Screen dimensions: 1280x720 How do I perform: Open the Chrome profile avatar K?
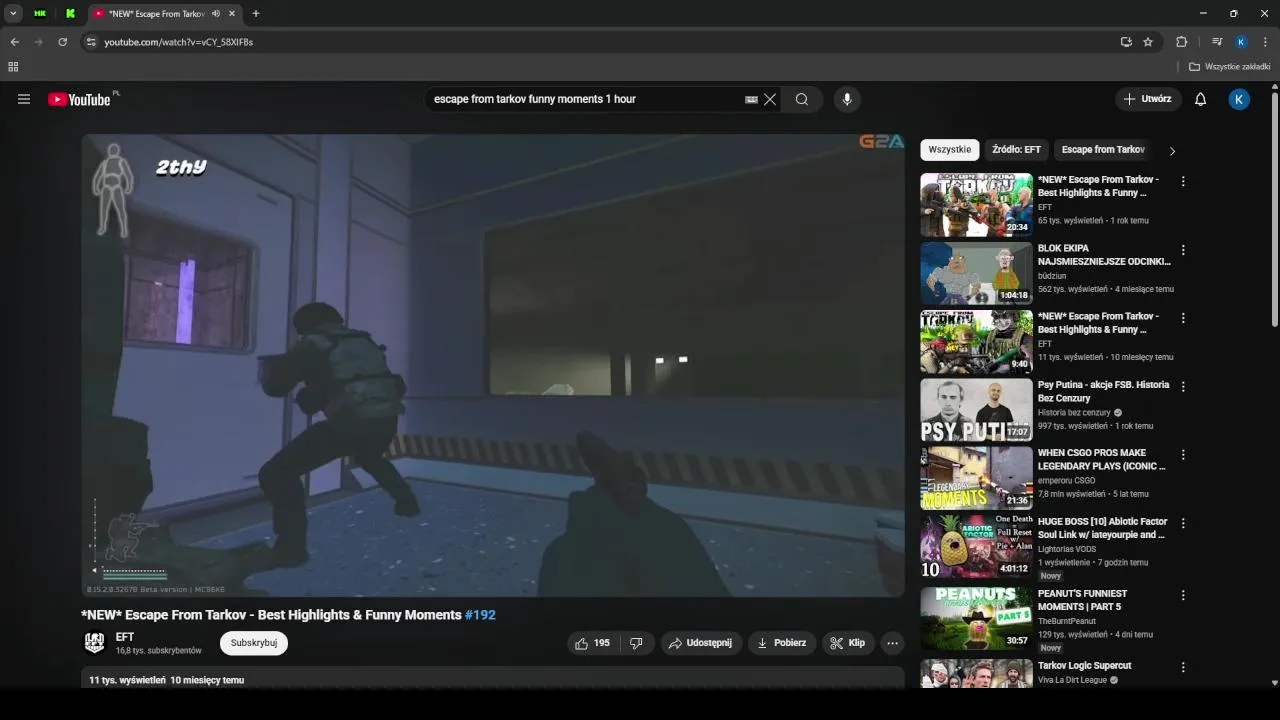(1241, 42)
